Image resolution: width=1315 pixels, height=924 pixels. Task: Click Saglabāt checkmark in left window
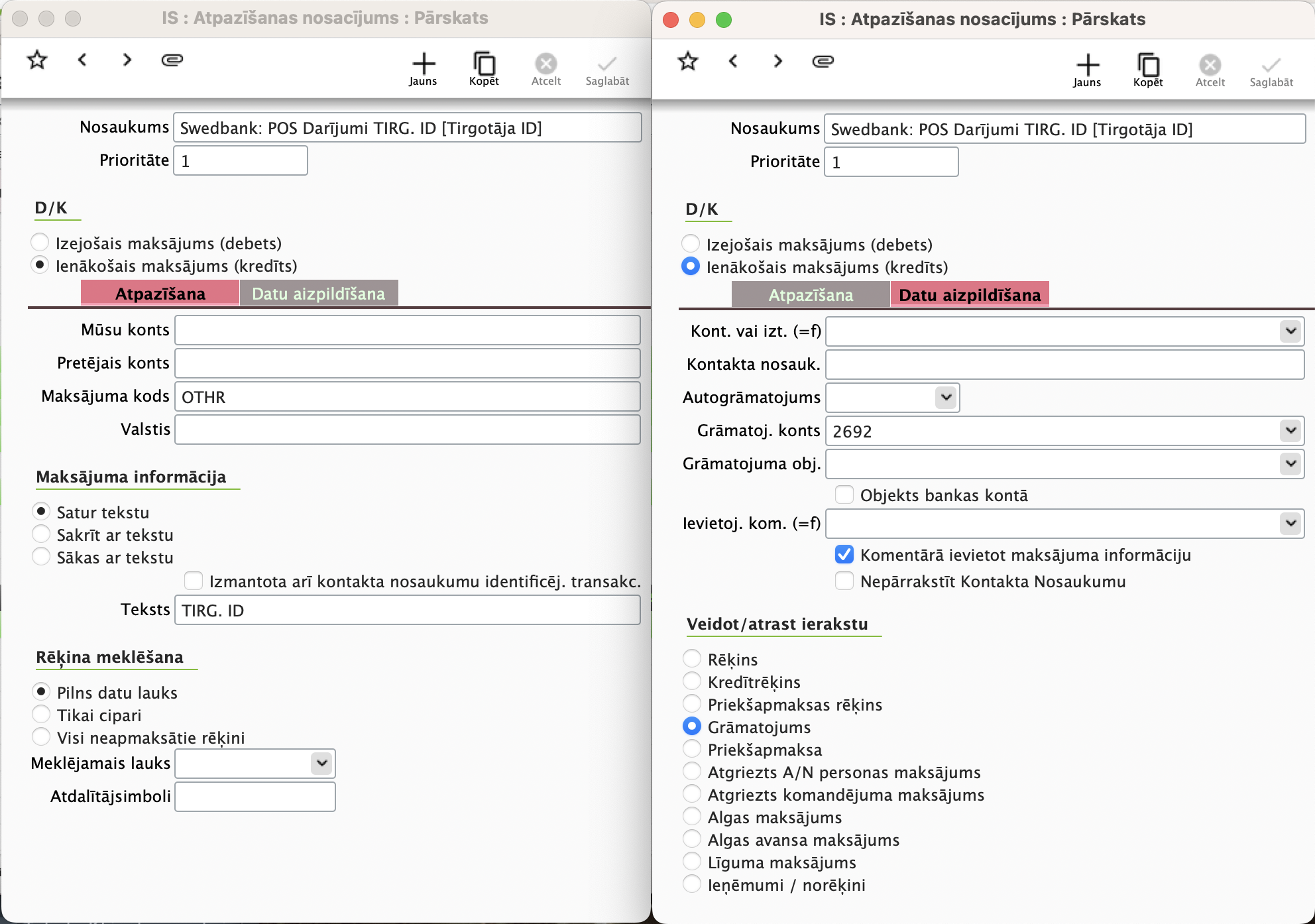607,64
